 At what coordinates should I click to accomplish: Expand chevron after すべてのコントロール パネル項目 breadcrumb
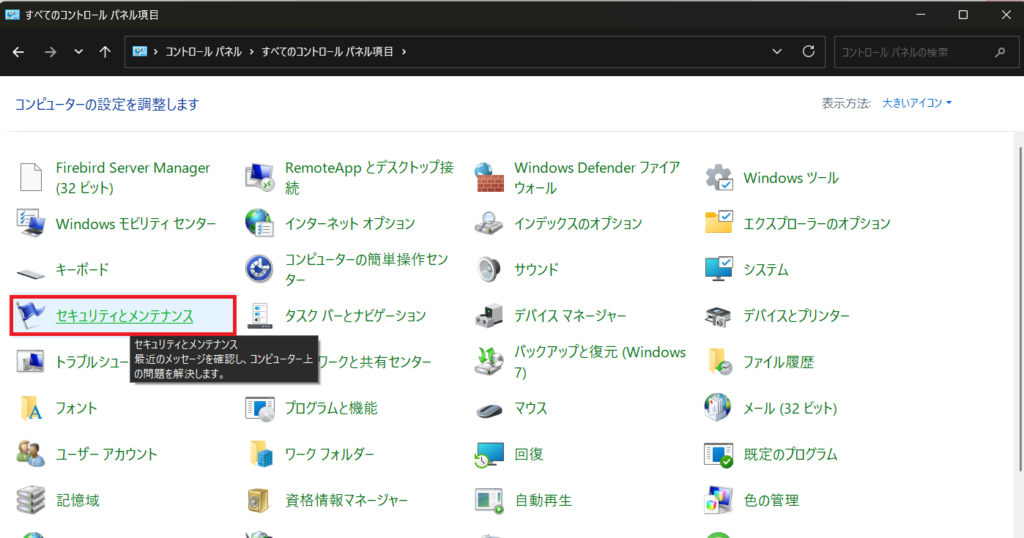coord(404,52)
